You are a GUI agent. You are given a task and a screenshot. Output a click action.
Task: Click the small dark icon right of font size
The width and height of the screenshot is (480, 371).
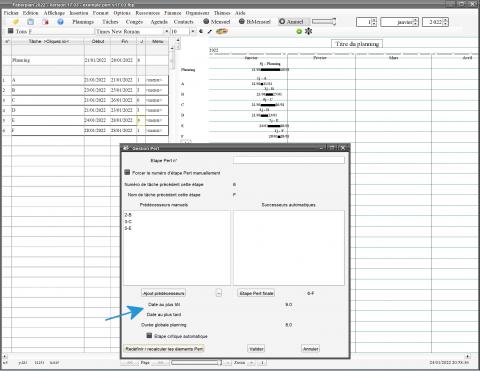pos(201,31)
